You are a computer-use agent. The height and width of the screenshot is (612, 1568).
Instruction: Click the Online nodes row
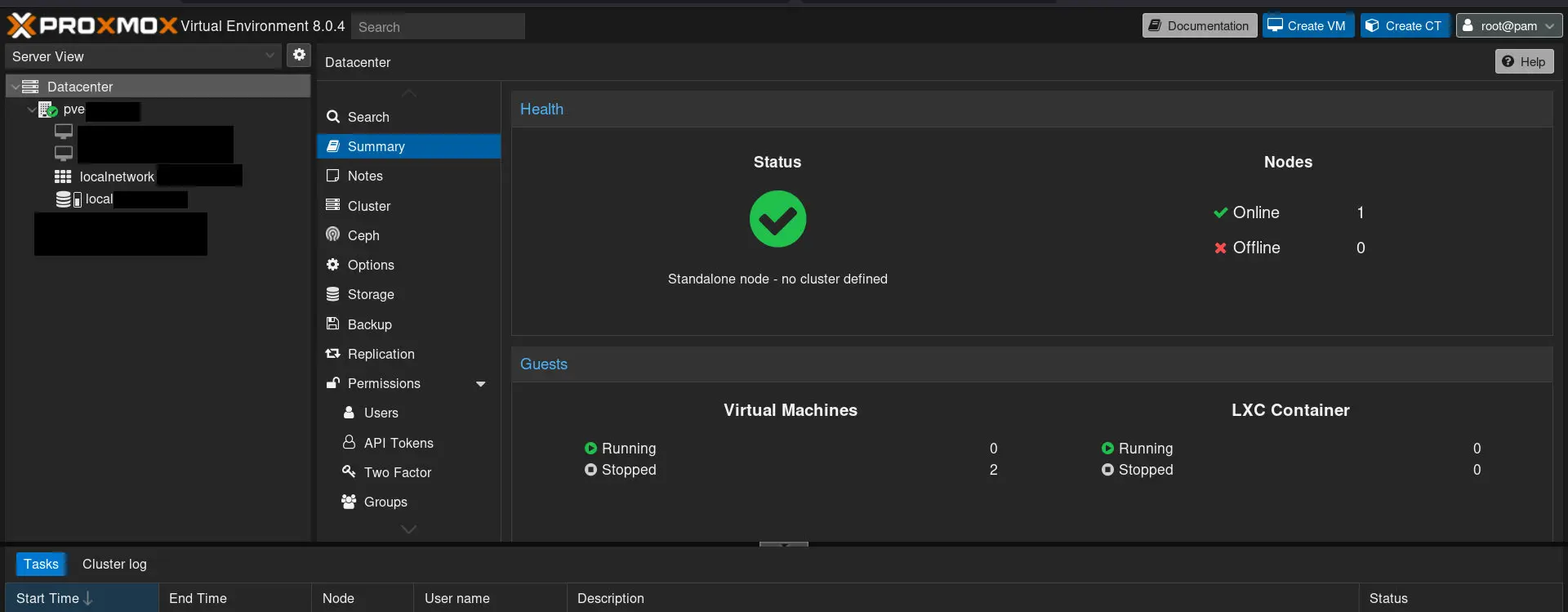[x=1289, y=212]
